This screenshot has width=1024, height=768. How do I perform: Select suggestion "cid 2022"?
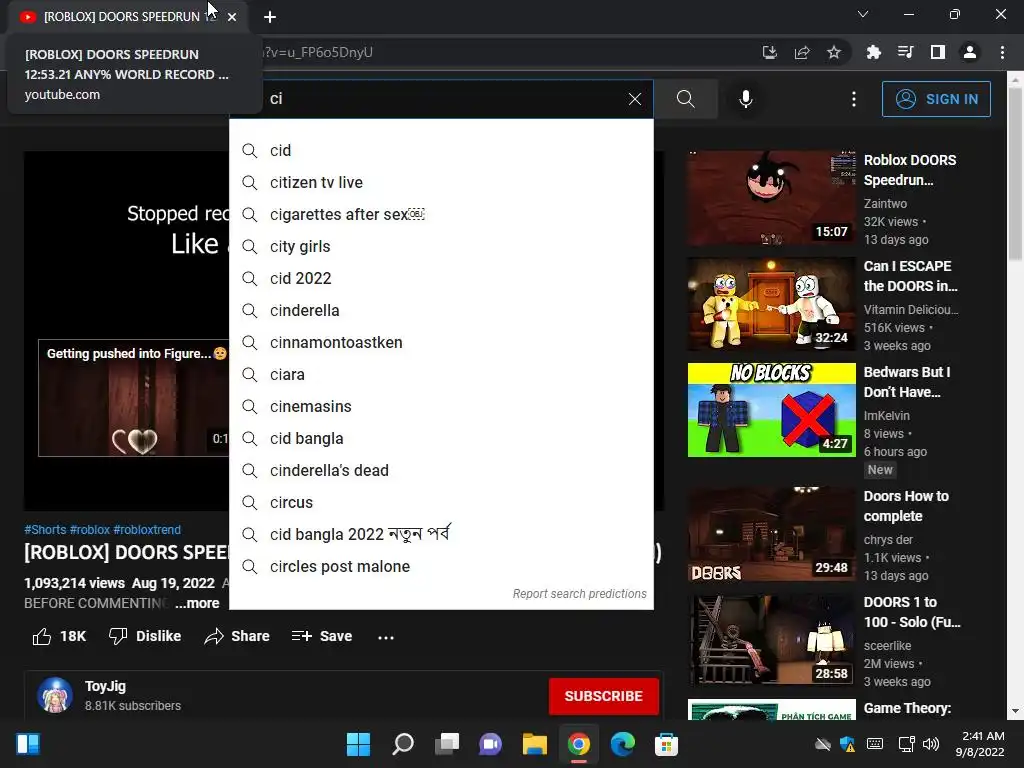click(441, 279)
